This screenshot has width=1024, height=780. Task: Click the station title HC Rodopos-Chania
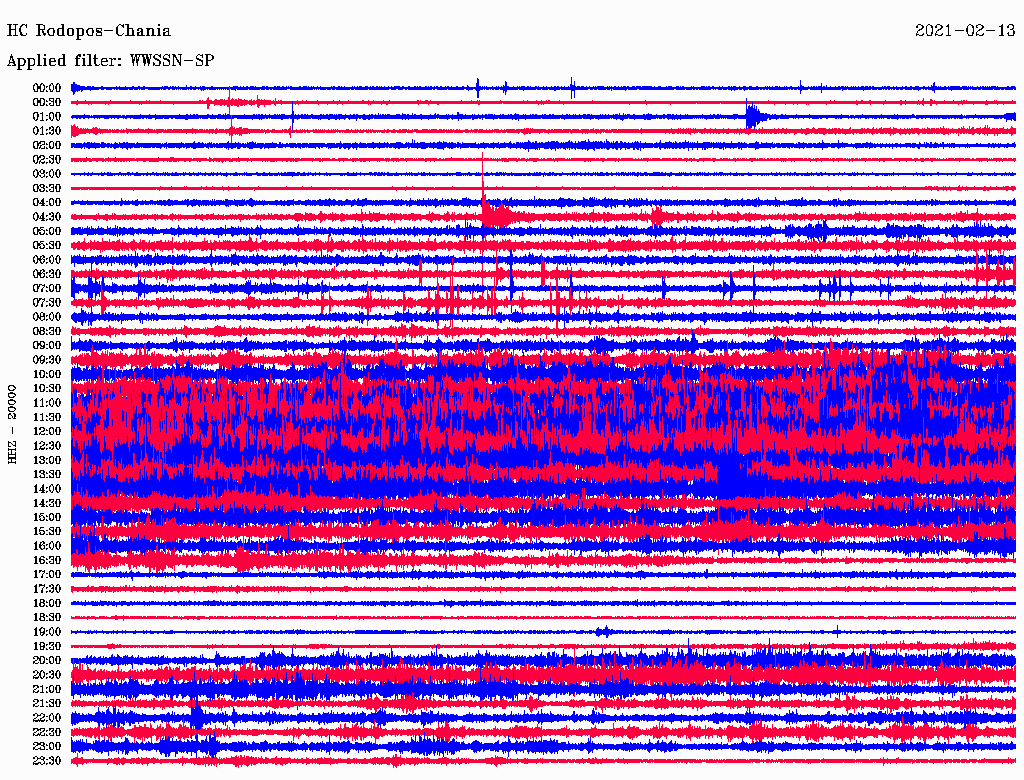pyautogui.click(x=89, y=31)
